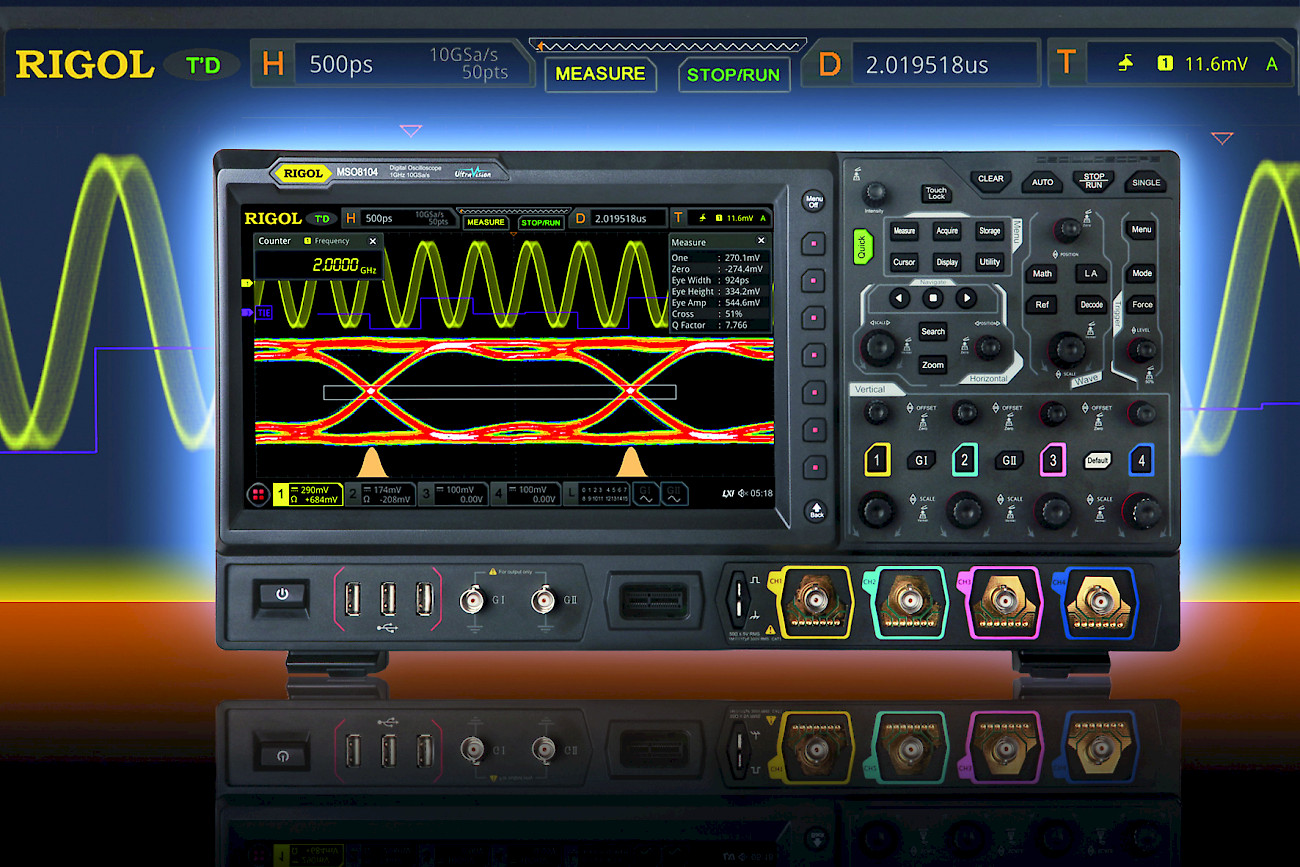Screen dimensions: 1300x867
Task: Tap the GI generator icon on the scope screen
Action: 645,494
